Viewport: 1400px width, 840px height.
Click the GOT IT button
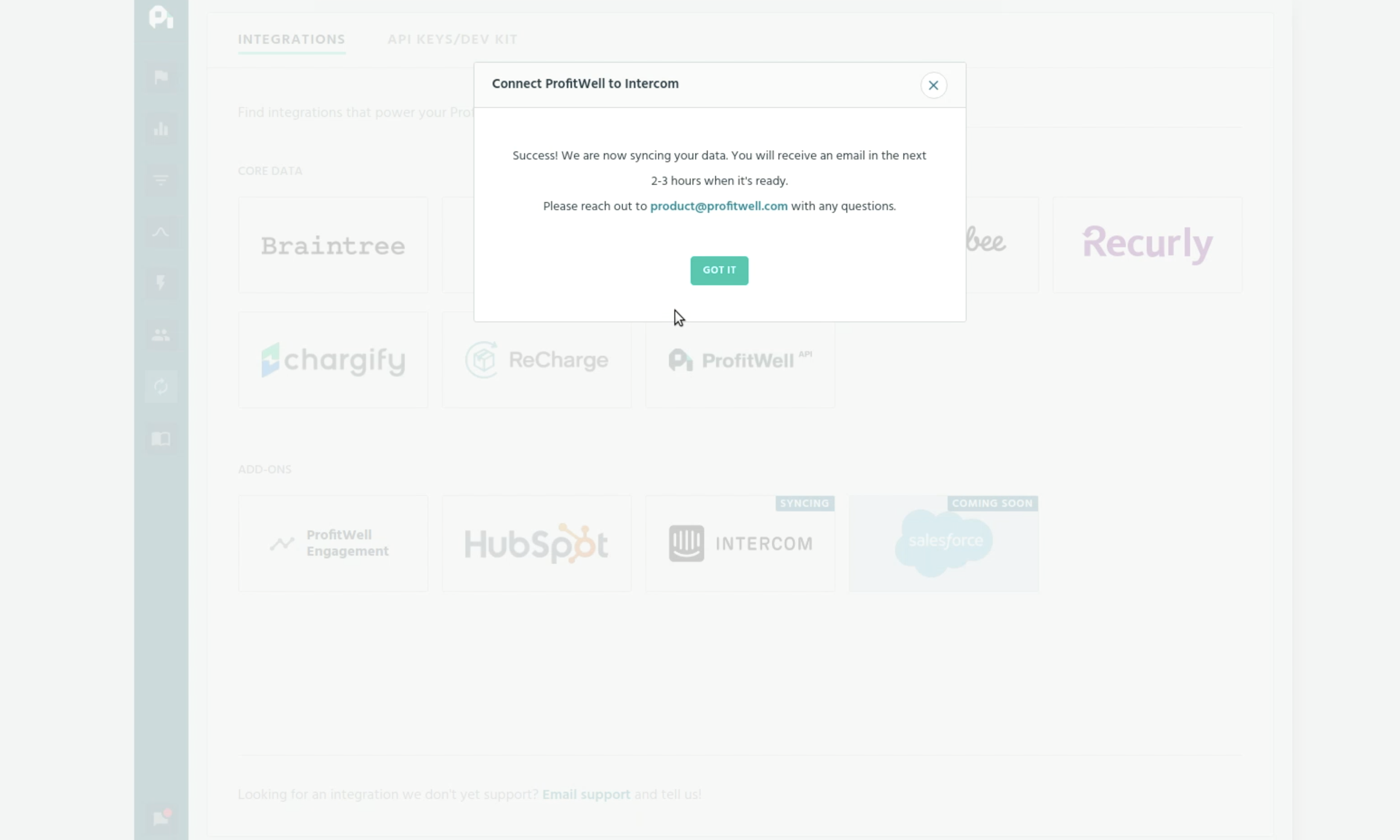[719, 270]
